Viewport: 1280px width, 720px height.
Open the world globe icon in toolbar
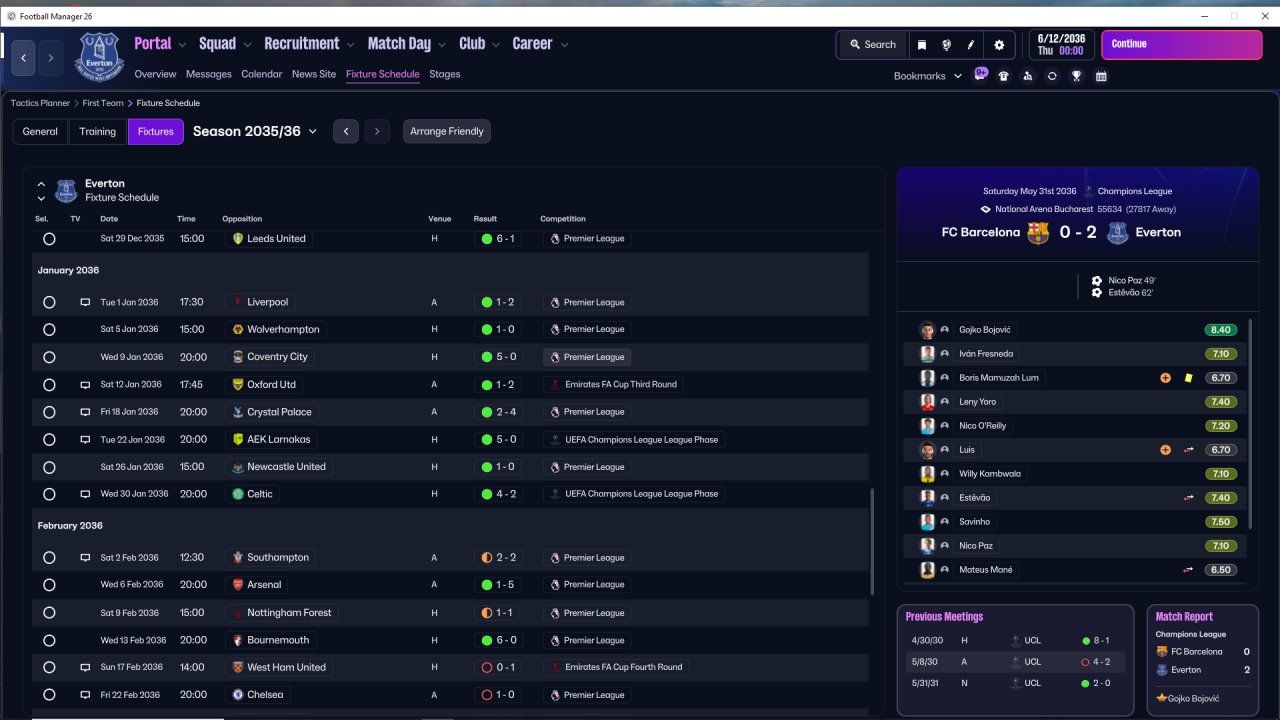pos(946,45)
